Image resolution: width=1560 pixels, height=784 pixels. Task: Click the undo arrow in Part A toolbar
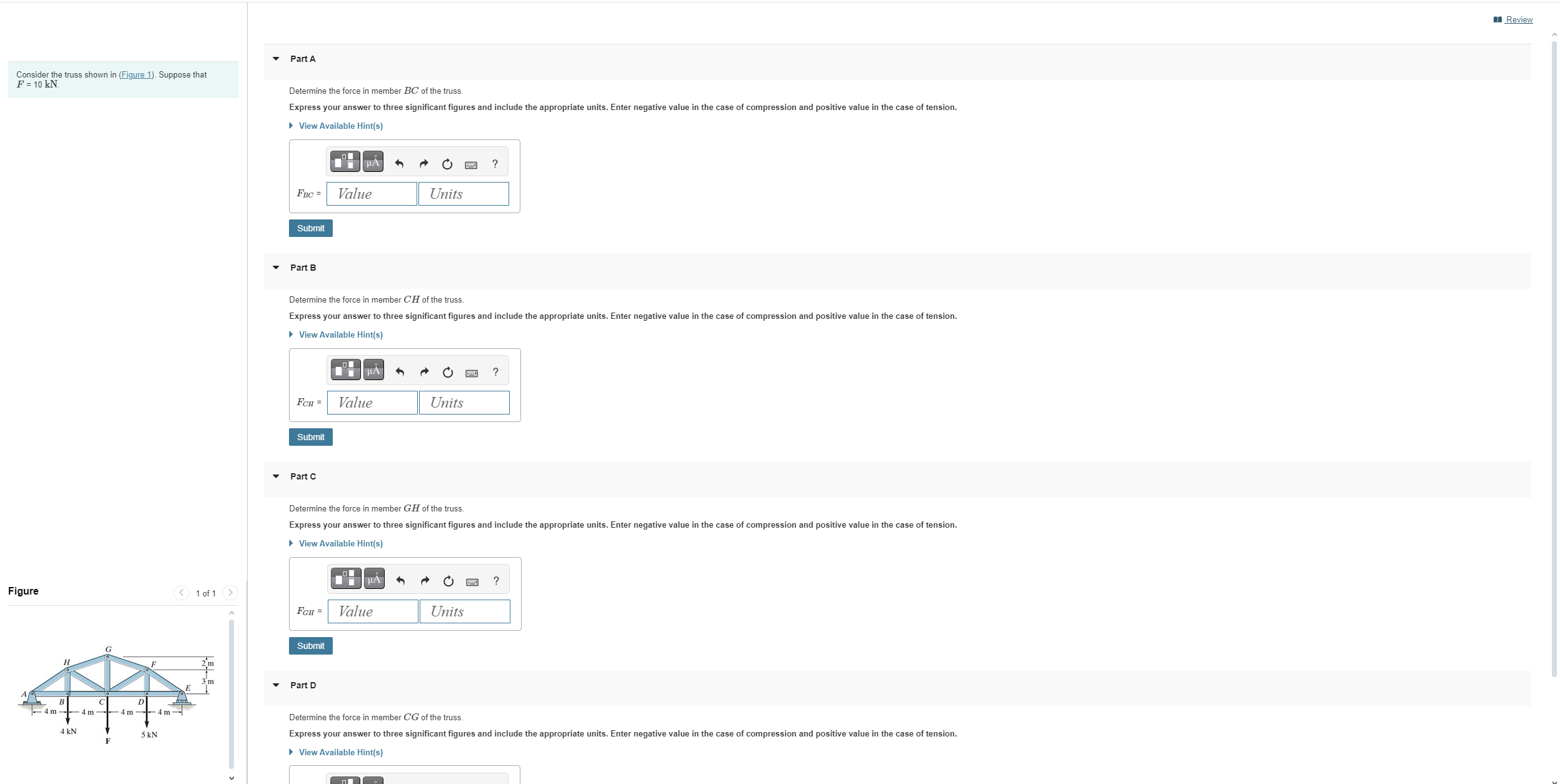pos(399,164)
